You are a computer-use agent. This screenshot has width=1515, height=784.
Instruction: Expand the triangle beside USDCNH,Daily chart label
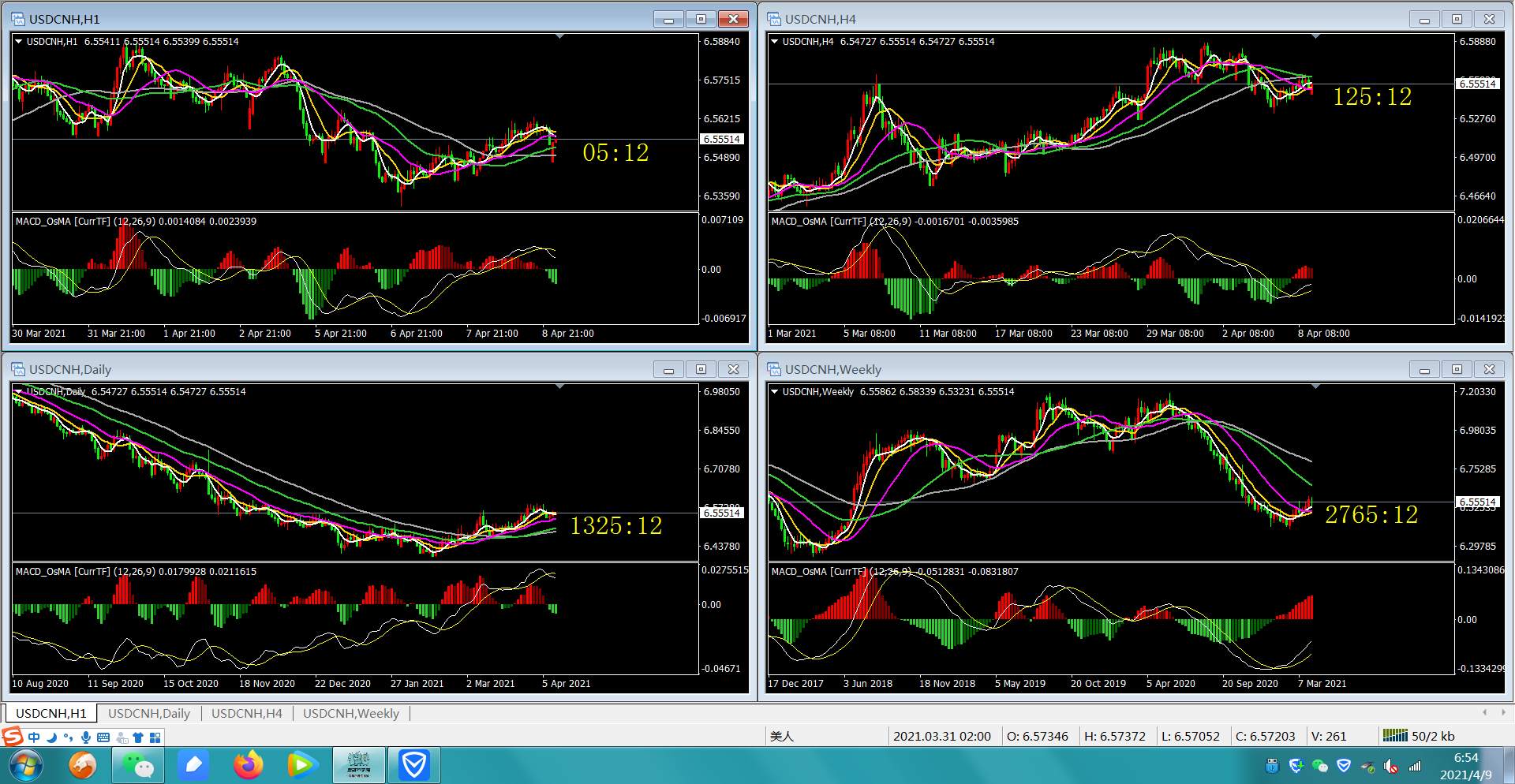point(18,392)
